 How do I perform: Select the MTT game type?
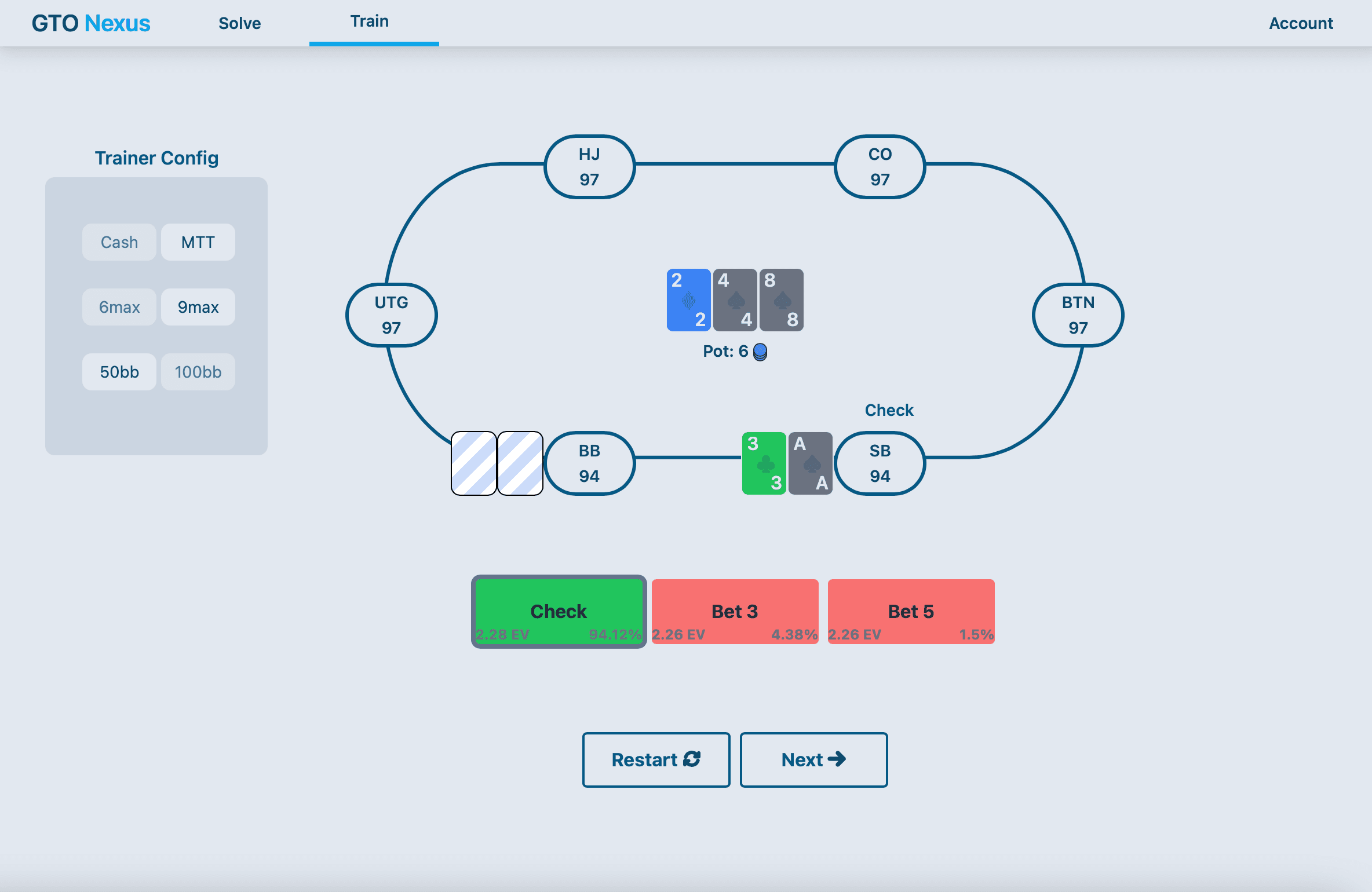click(x=198, y=242)
